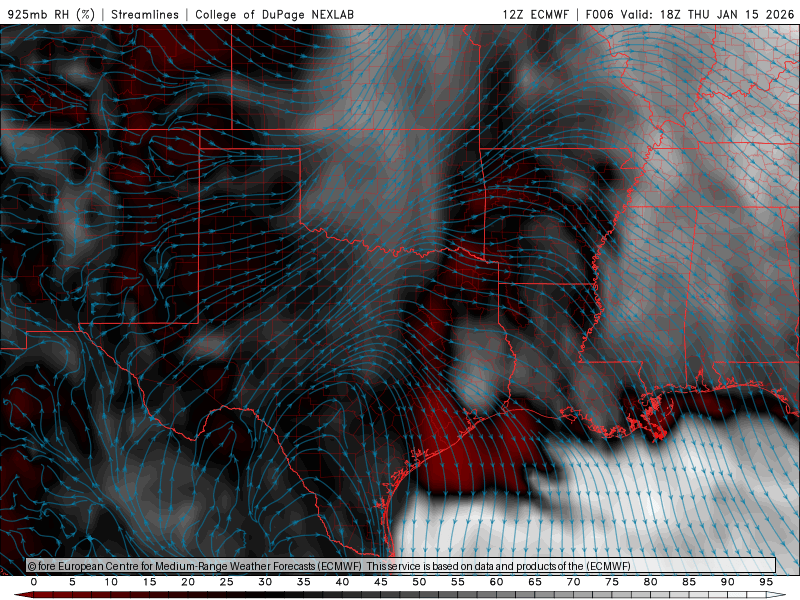Click the 70 value on the color scale
This screenshot has width=800, height=600.
(x=573, y=582)
